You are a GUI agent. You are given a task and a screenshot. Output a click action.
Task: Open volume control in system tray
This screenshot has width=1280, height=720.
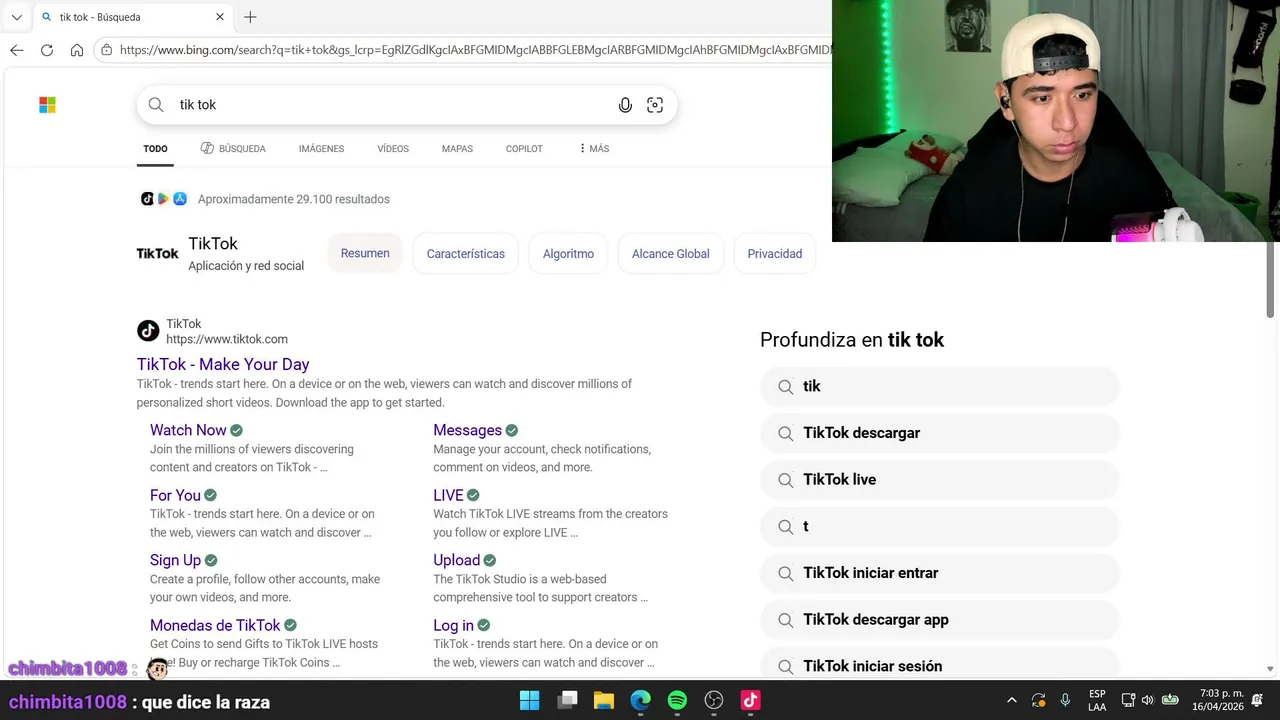pos(1147,700)
